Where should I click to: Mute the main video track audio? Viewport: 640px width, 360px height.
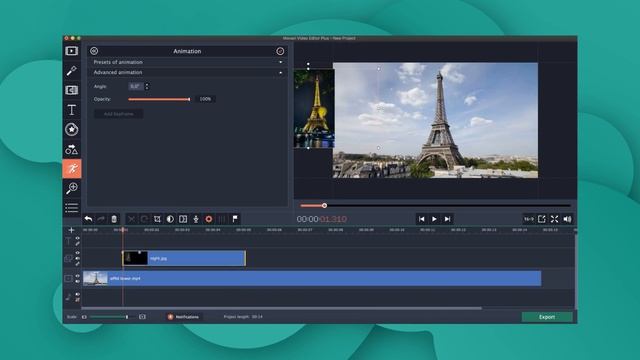point(78,281)
